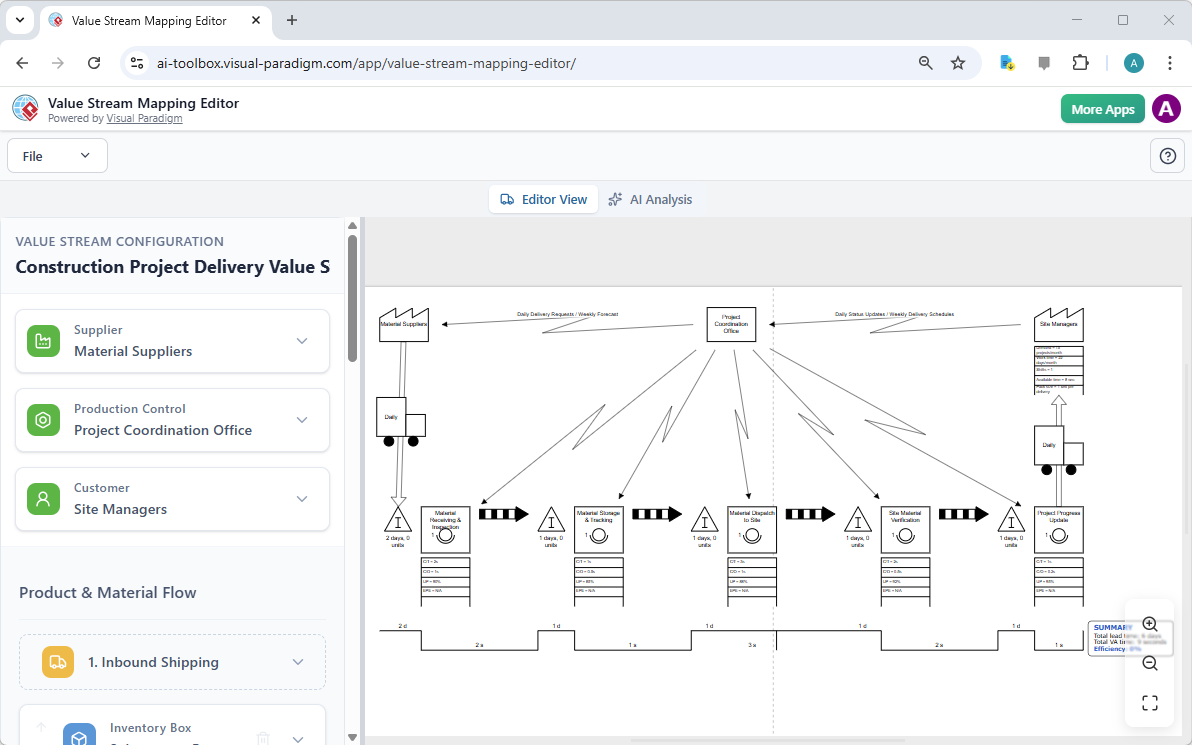Image resolution: width=1192 pixels, height=745 pixels.
Task: Click the fit-to-screen icon on the canvas
Action: click(x=1149, y=702)
